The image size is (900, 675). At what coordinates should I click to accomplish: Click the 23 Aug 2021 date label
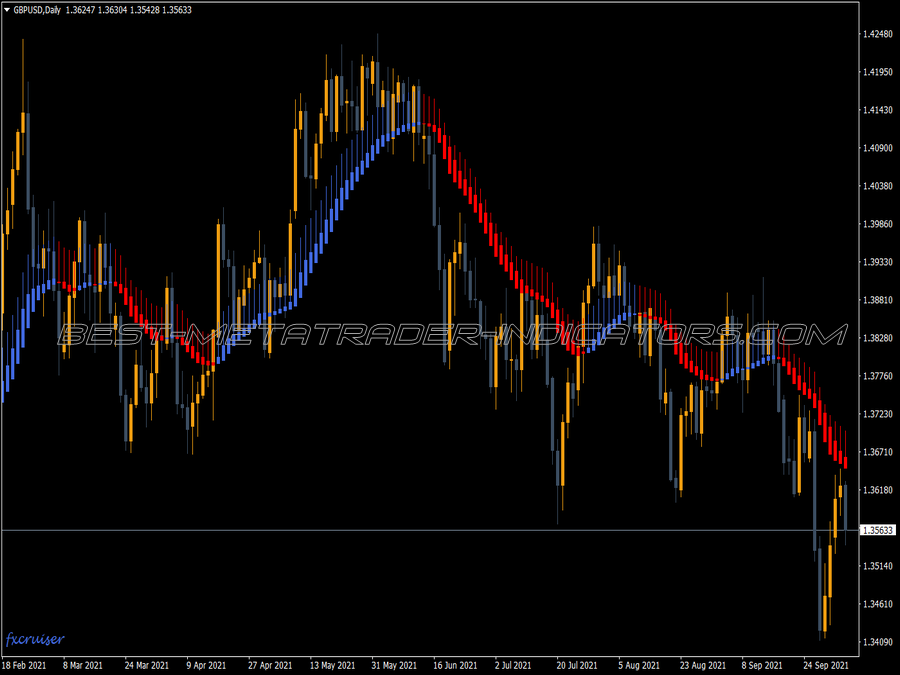tap(703, 665)
